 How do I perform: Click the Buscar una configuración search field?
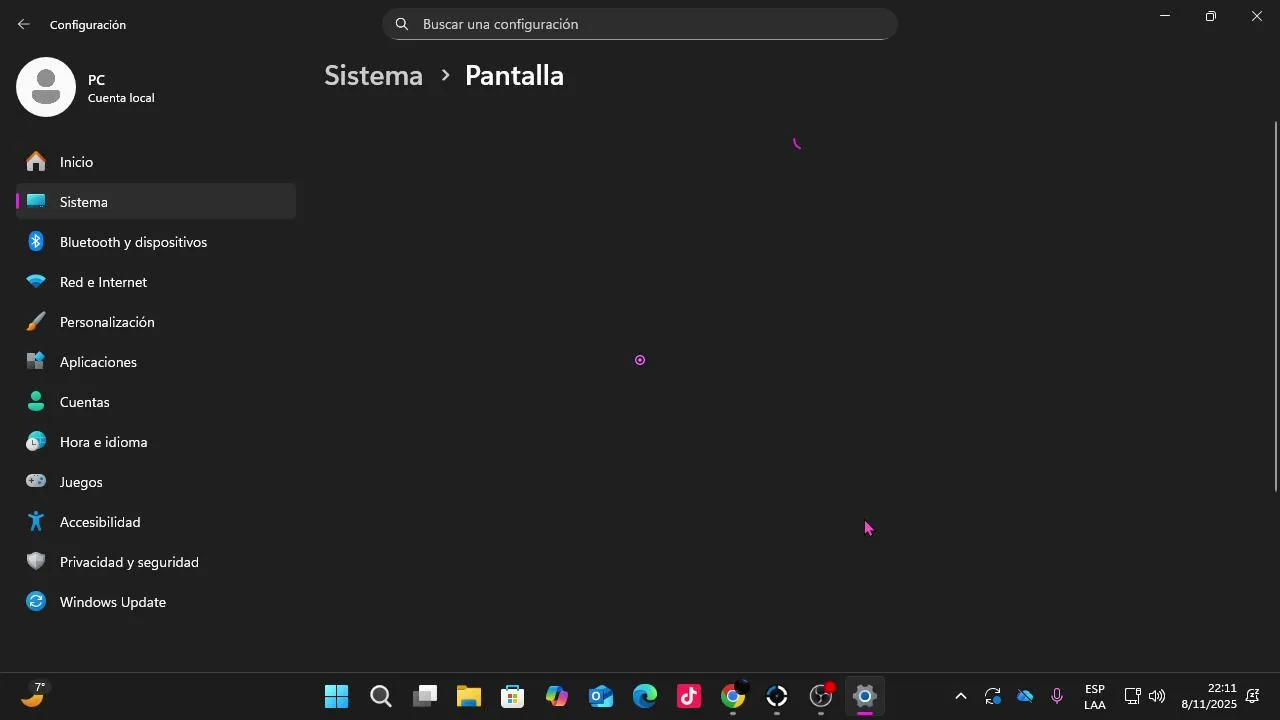[x=640, y=24]
